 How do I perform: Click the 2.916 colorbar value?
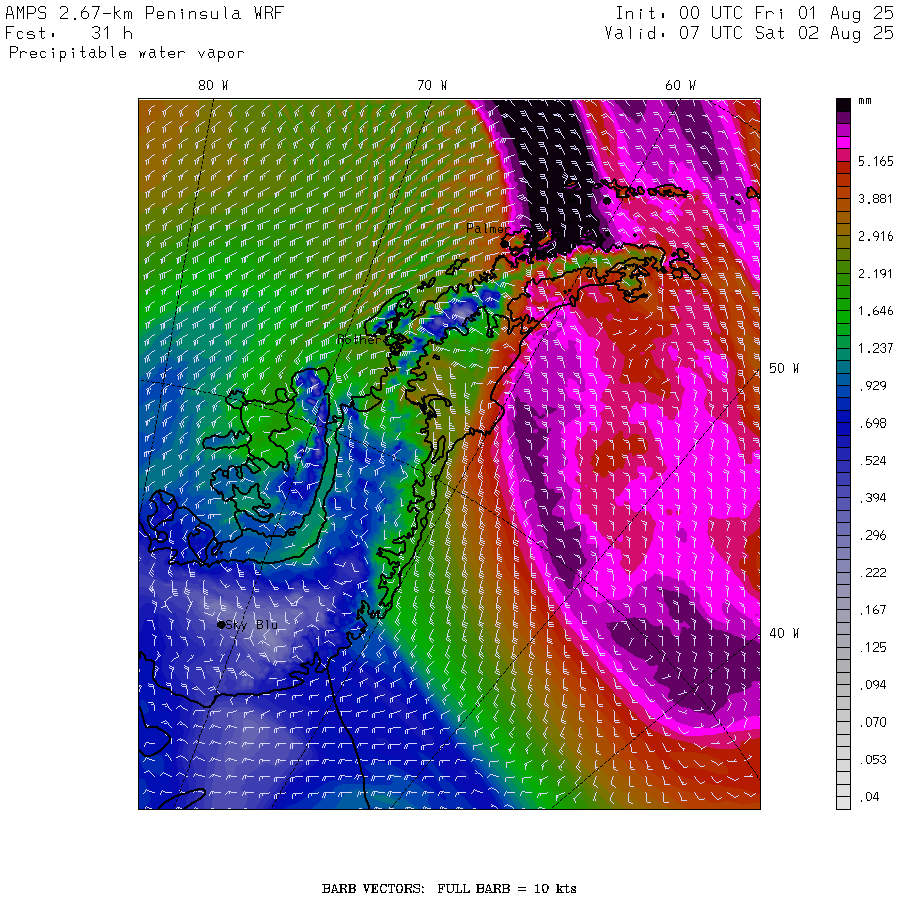pos(875,236)
